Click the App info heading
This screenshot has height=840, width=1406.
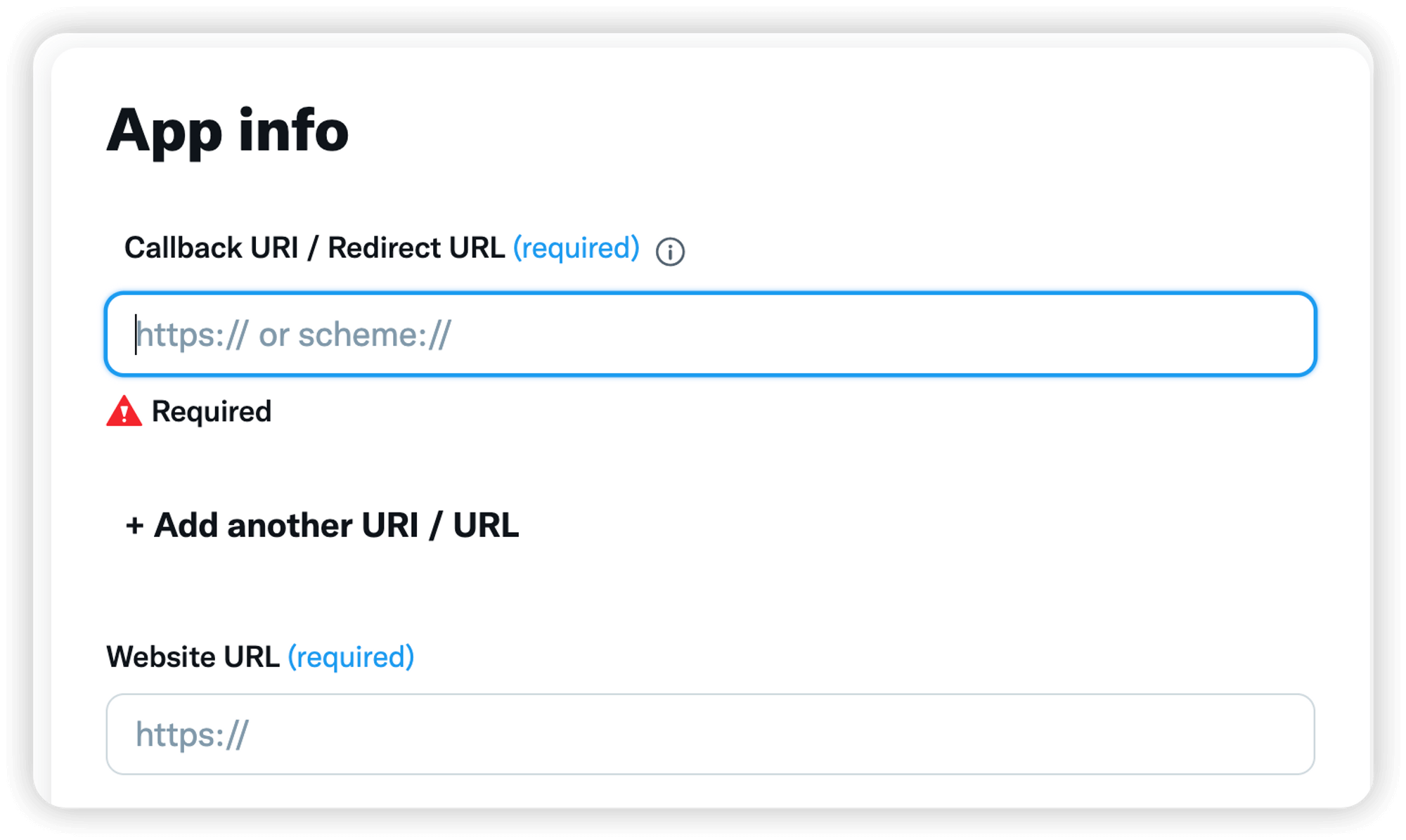[228, 131]
